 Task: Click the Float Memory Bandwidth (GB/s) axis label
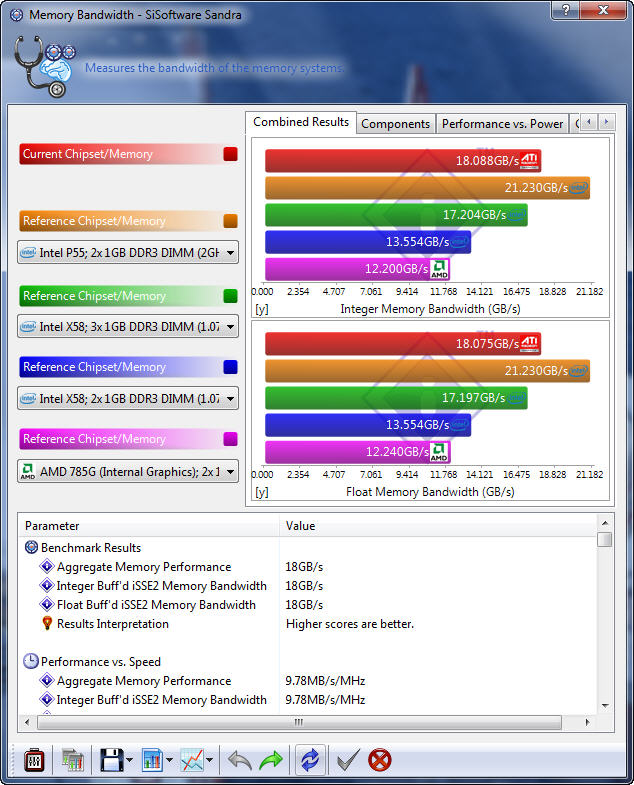(430, 492)
